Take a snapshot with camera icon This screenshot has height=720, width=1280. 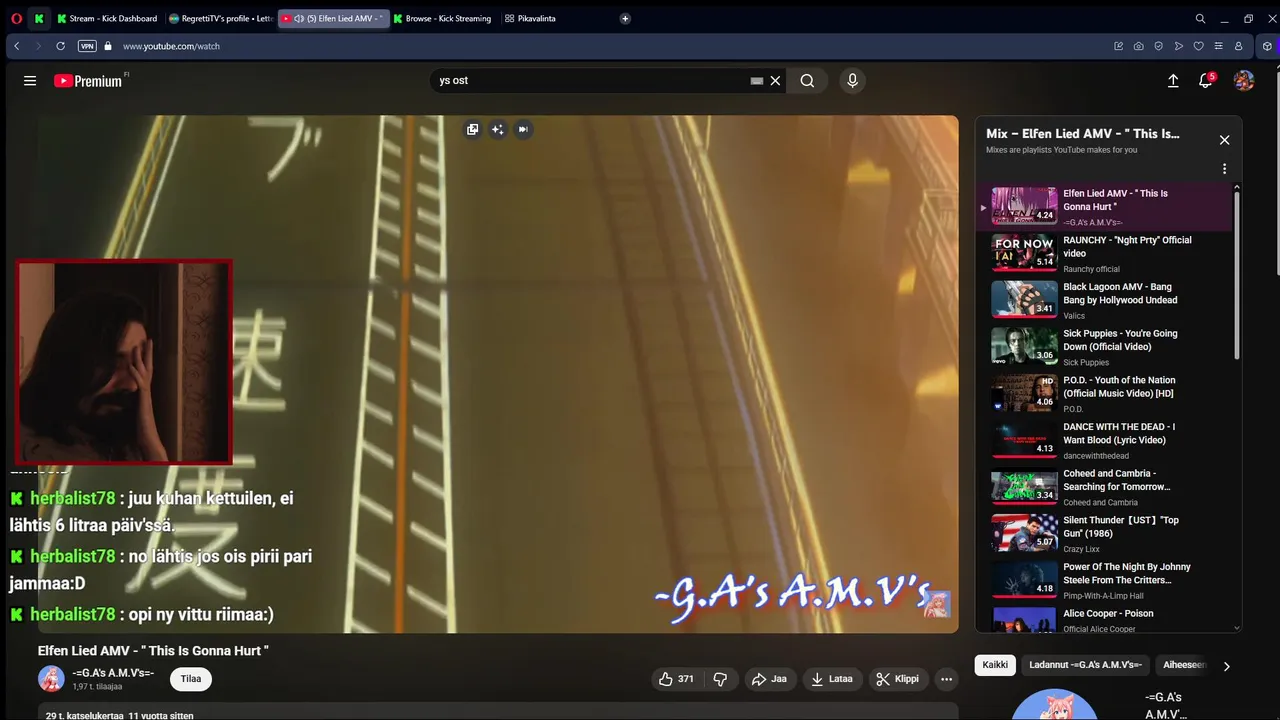1138,46
